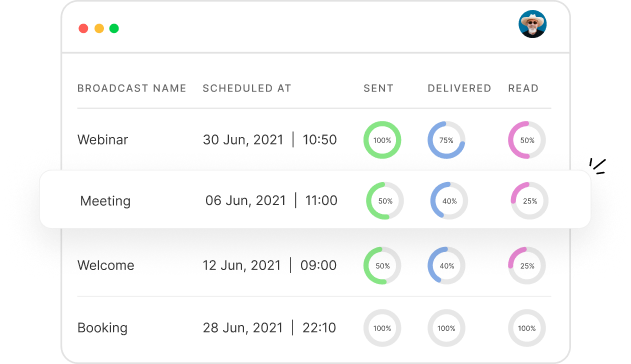Image resolution: width=631 pixels, height=364 pixels.
Task: Click Booking 100% sent grey ring
Action: pyautogui.click(x=382, y=328)
